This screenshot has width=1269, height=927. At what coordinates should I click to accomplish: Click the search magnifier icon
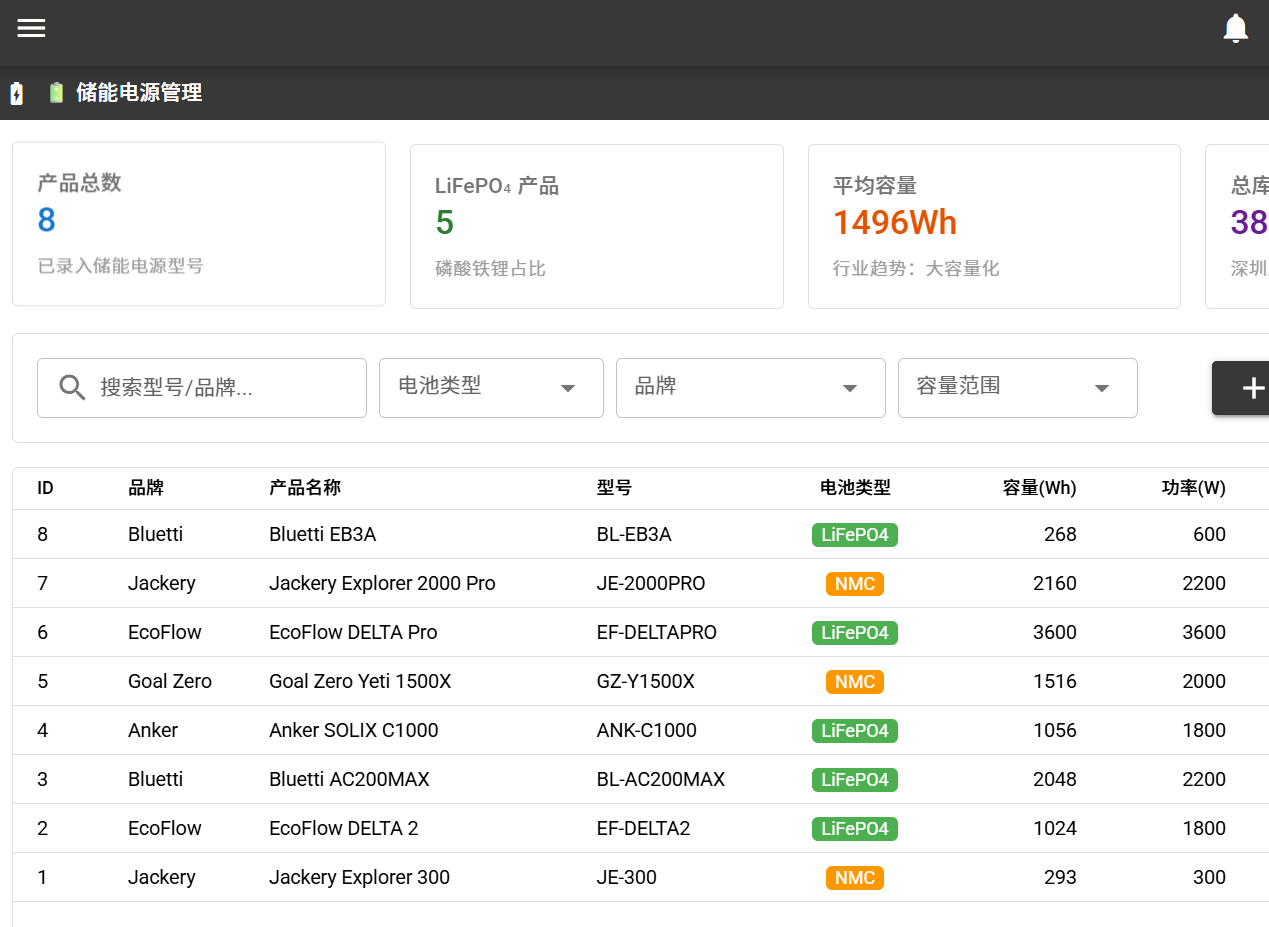click(x=72, y=388)
